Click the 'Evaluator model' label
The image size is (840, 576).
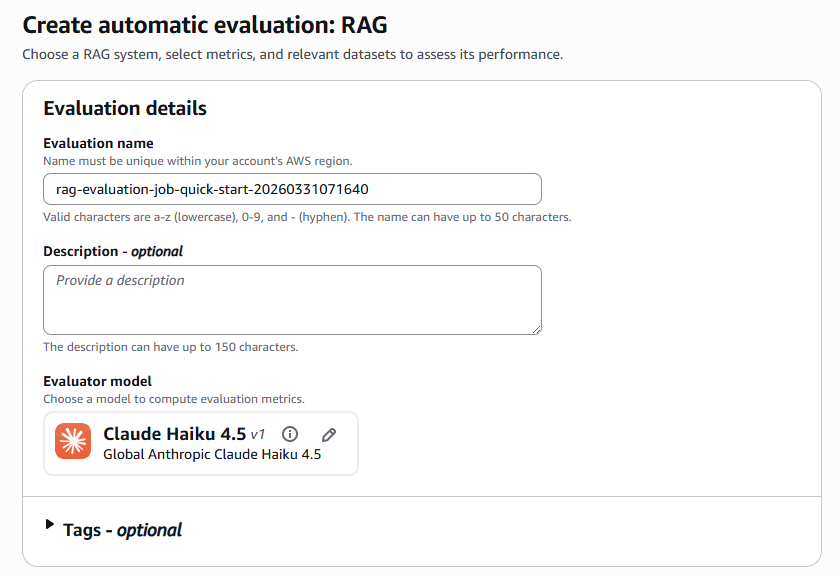(97, 381)
